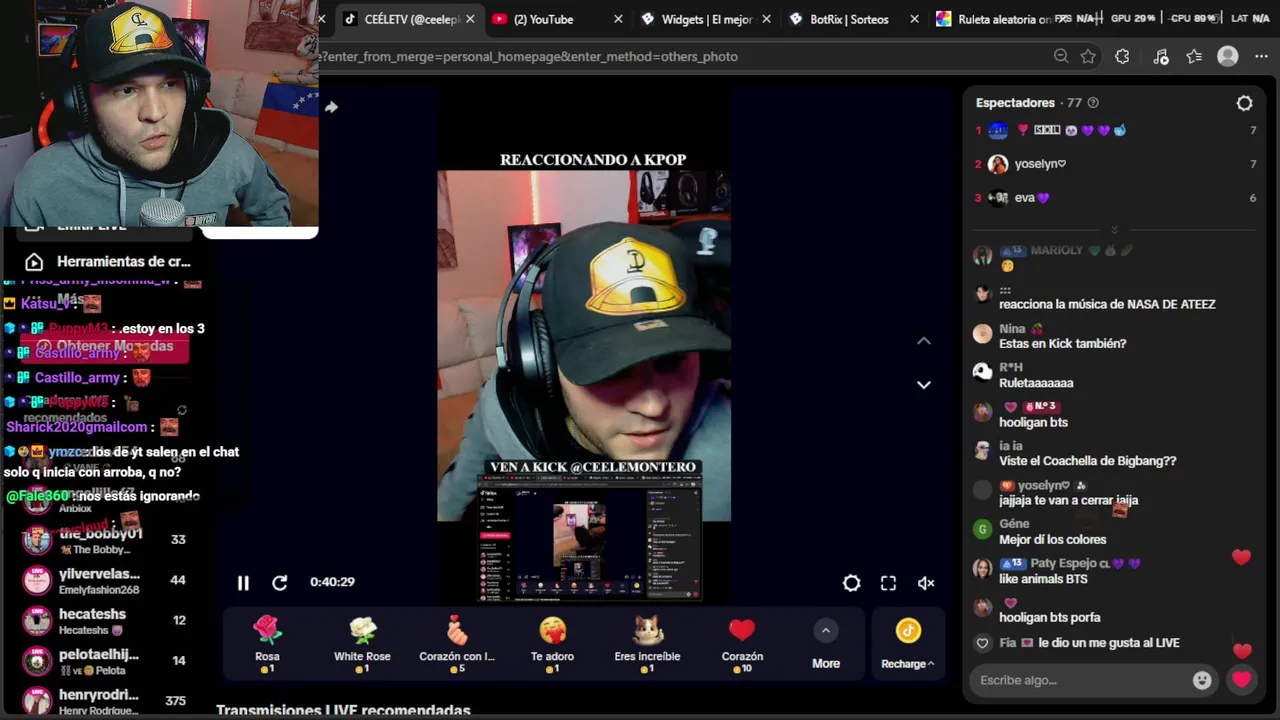Enter fullscreen mode on the player
Image resolution: width=1280 pixels, height=720 pixels.
coord(888,583)
